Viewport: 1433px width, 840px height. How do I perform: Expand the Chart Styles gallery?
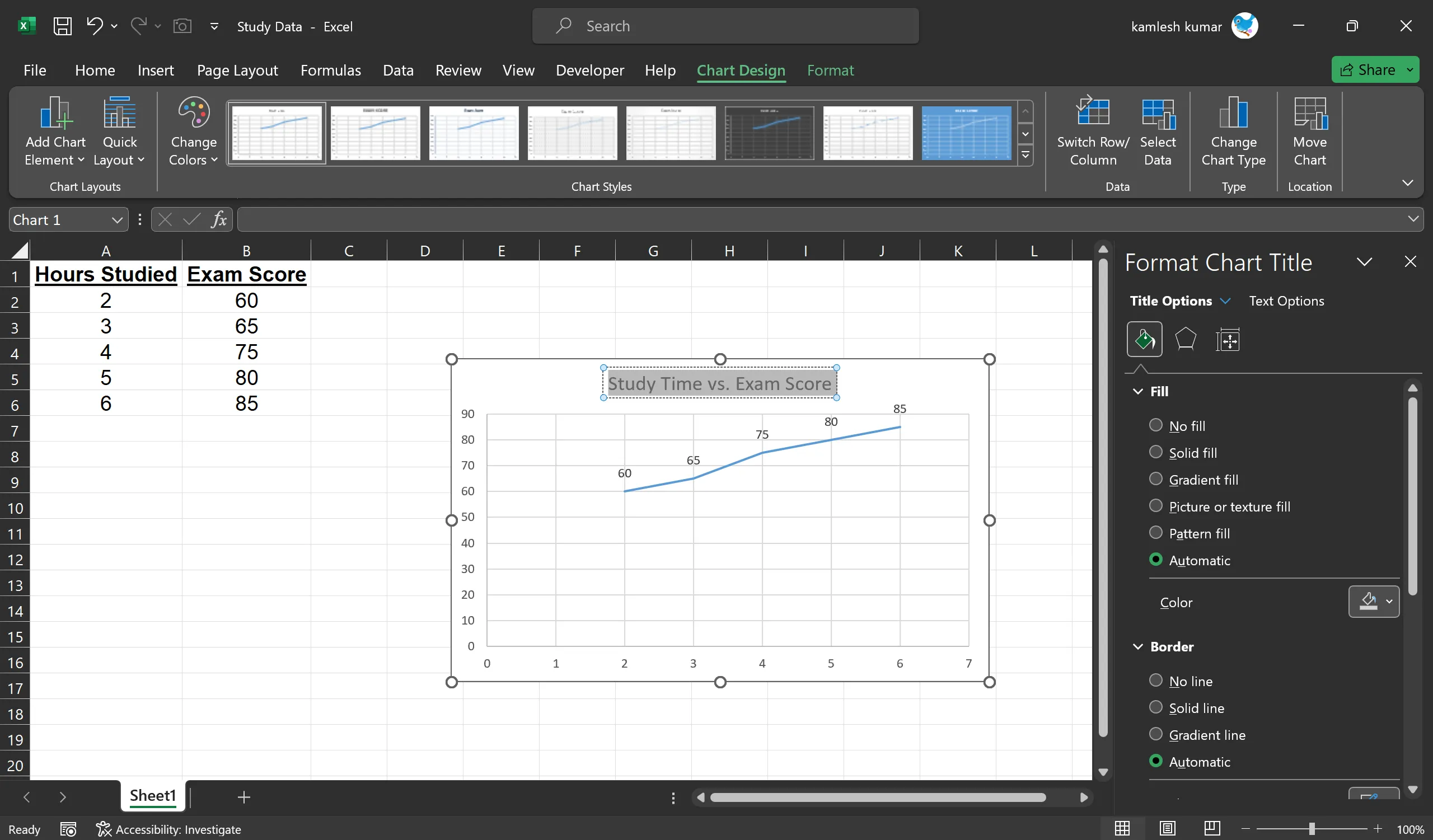(x=1025, y=155)
